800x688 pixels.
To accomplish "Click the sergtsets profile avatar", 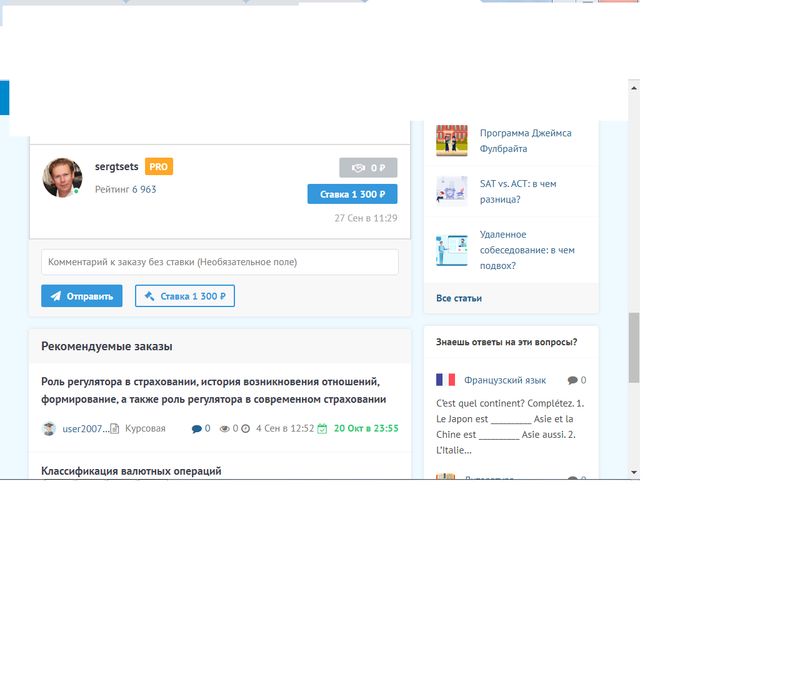I will [62, 177].
